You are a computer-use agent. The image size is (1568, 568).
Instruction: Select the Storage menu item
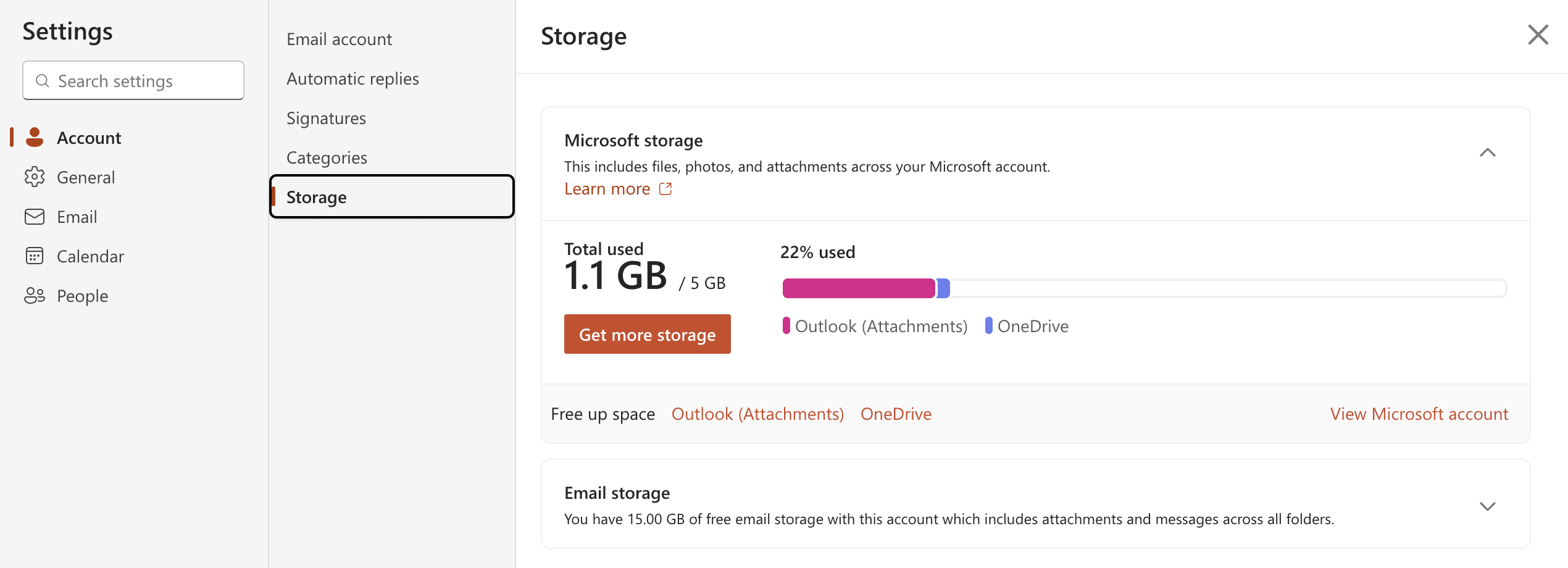tap(392, 197)
